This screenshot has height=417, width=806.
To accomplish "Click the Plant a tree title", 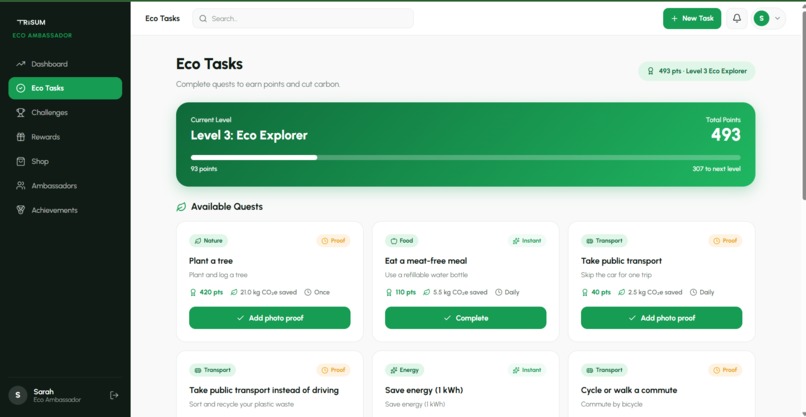I will click(x=211, y=261).
